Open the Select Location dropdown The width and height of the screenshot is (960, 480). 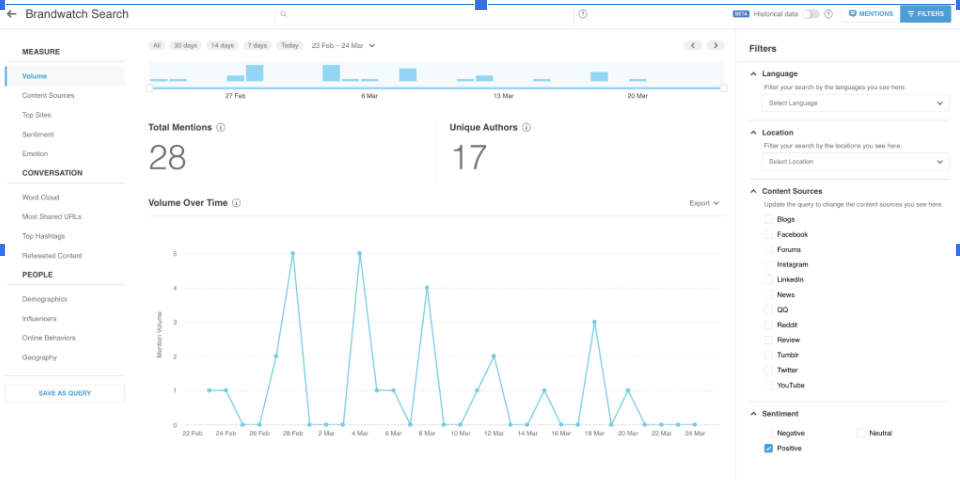click(855, 162)
